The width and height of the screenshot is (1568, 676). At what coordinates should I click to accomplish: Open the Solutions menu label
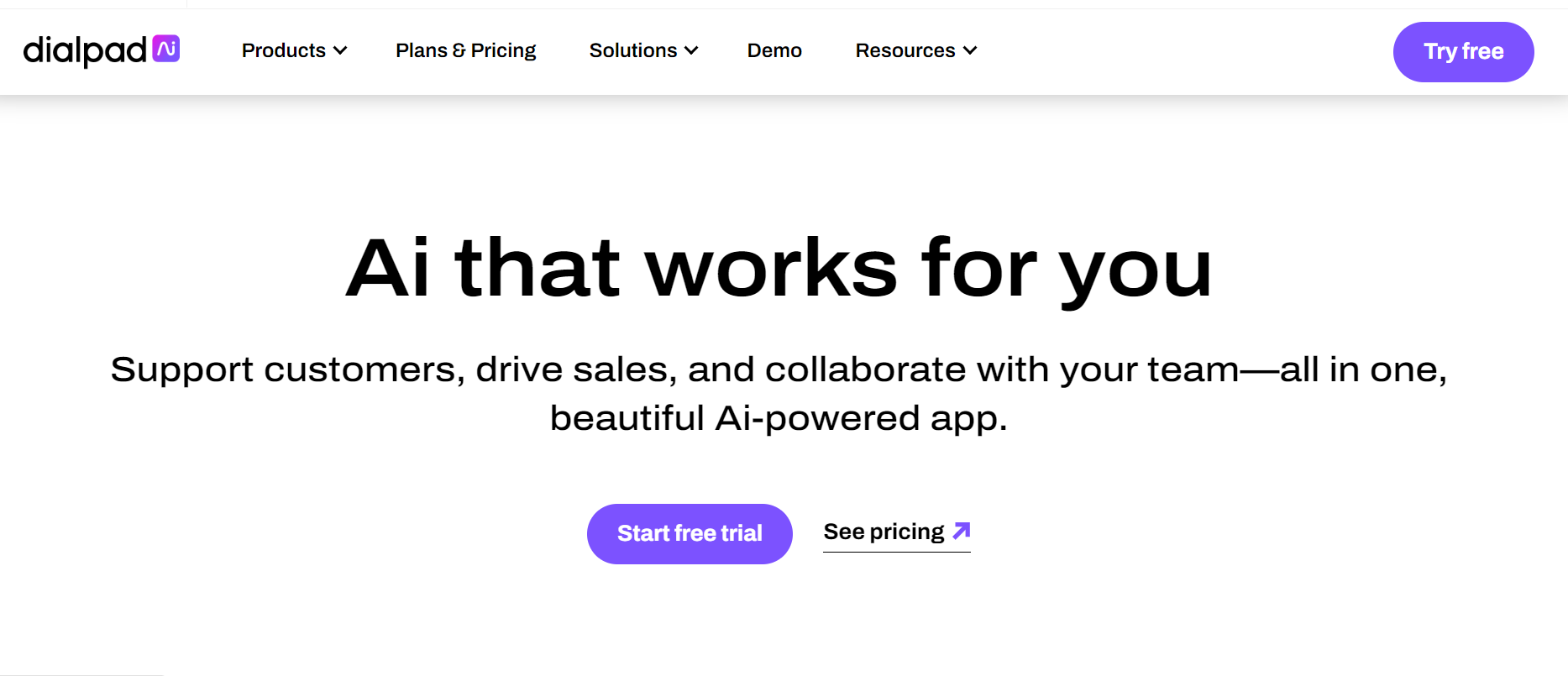click(x=632, y=50)
